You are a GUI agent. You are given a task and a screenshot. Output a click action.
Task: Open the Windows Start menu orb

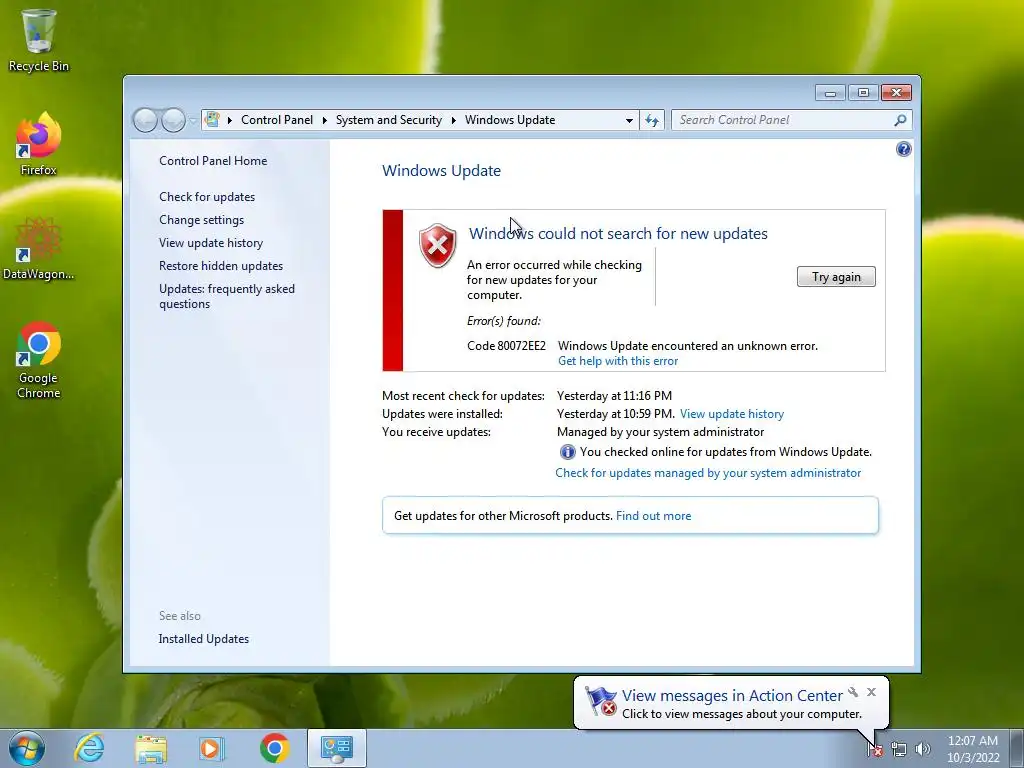pos(27,748)
